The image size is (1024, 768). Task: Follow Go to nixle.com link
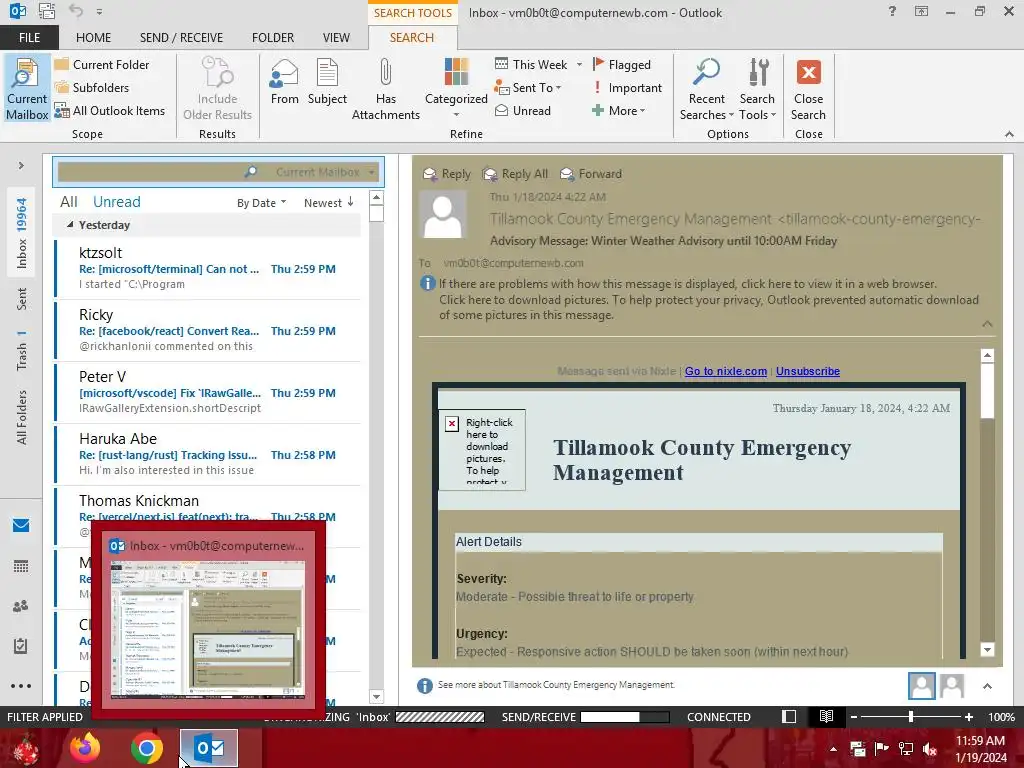(x=726, y=372)
